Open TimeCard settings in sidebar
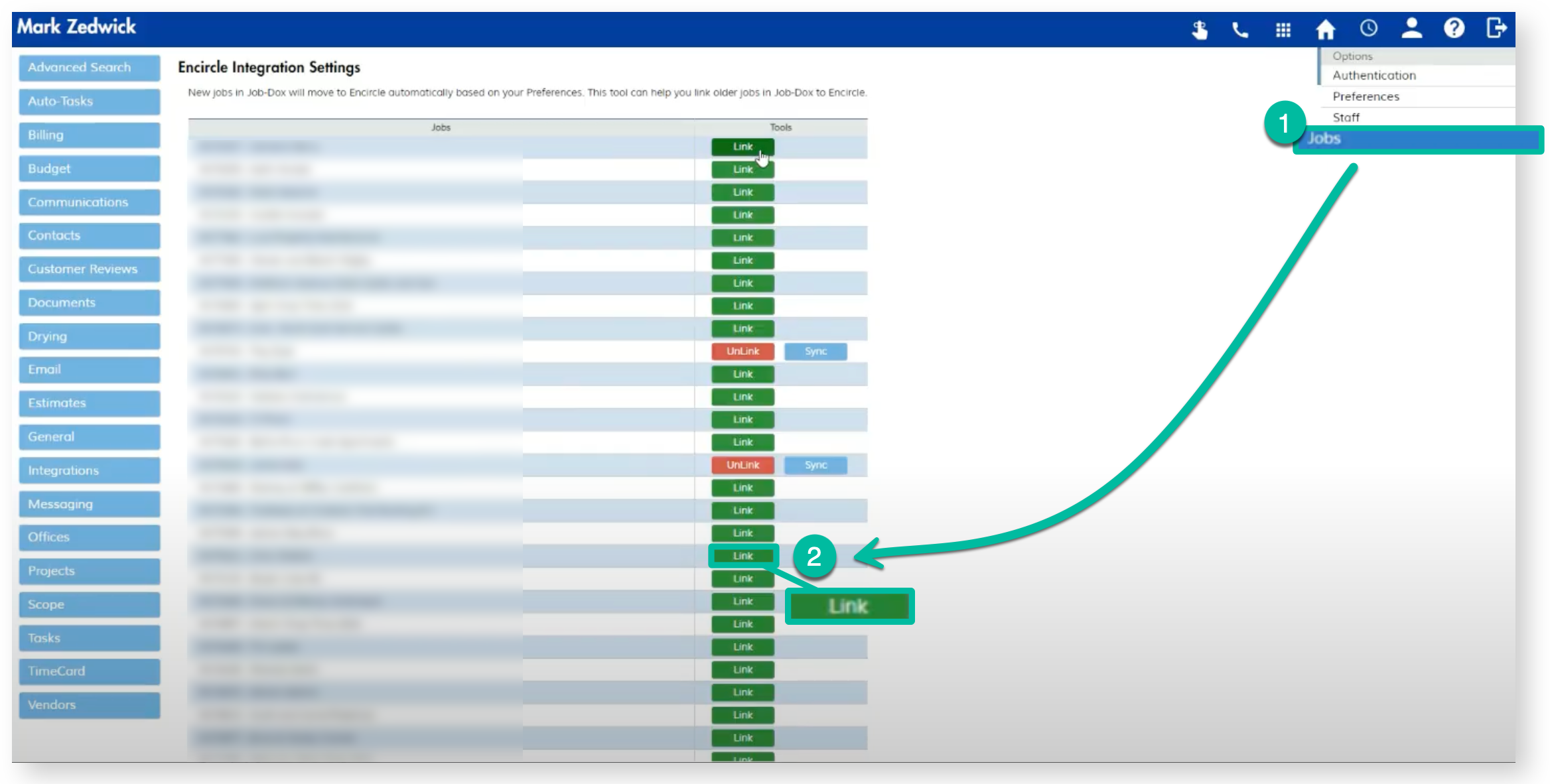The height and width of the screenshot is (784, 1550). 90,671
